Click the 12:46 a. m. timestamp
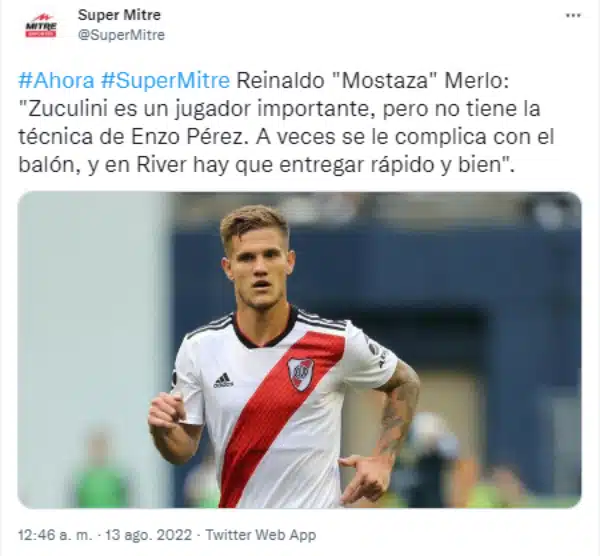Screen dimensions: 600x556 tap(55, 535)
